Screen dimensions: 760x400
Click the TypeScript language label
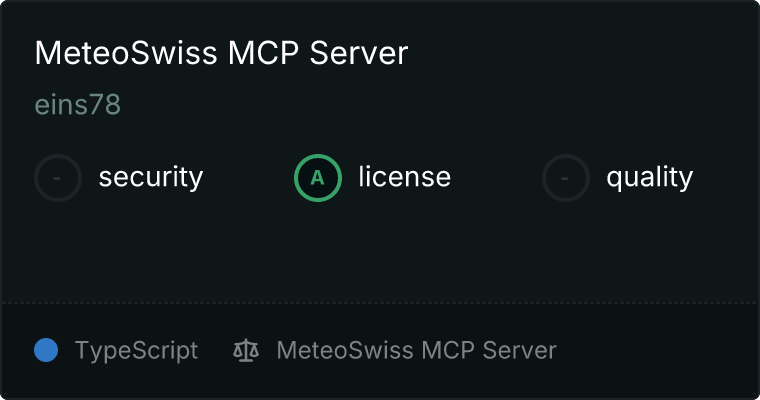[x=136, y=350]
